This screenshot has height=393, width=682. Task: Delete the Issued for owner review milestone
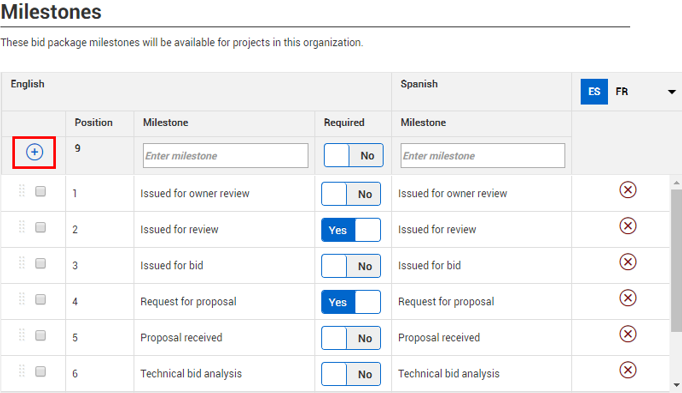(x=628, y=190)
